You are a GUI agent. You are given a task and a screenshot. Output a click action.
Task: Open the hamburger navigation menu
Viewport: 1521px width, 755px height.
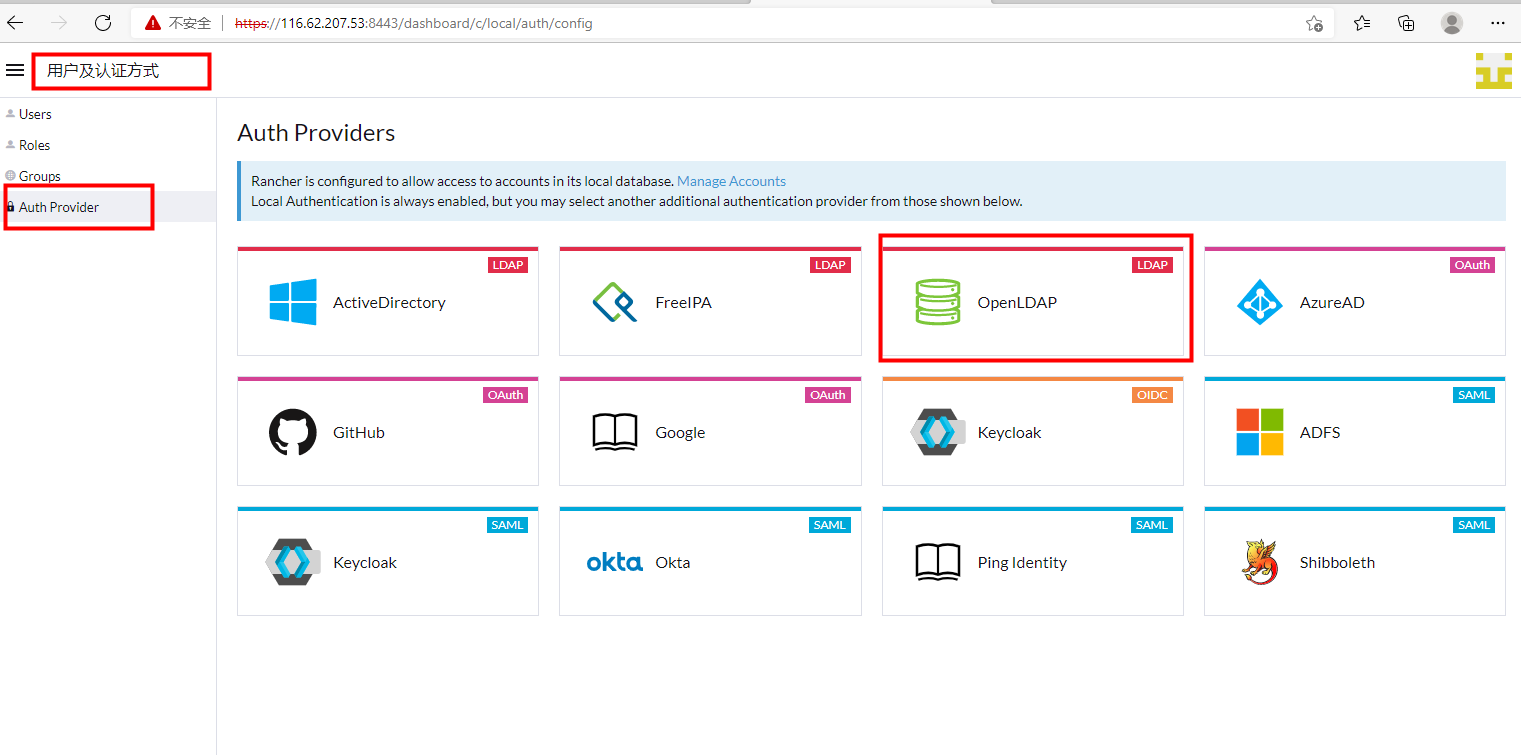coord(15,70)
